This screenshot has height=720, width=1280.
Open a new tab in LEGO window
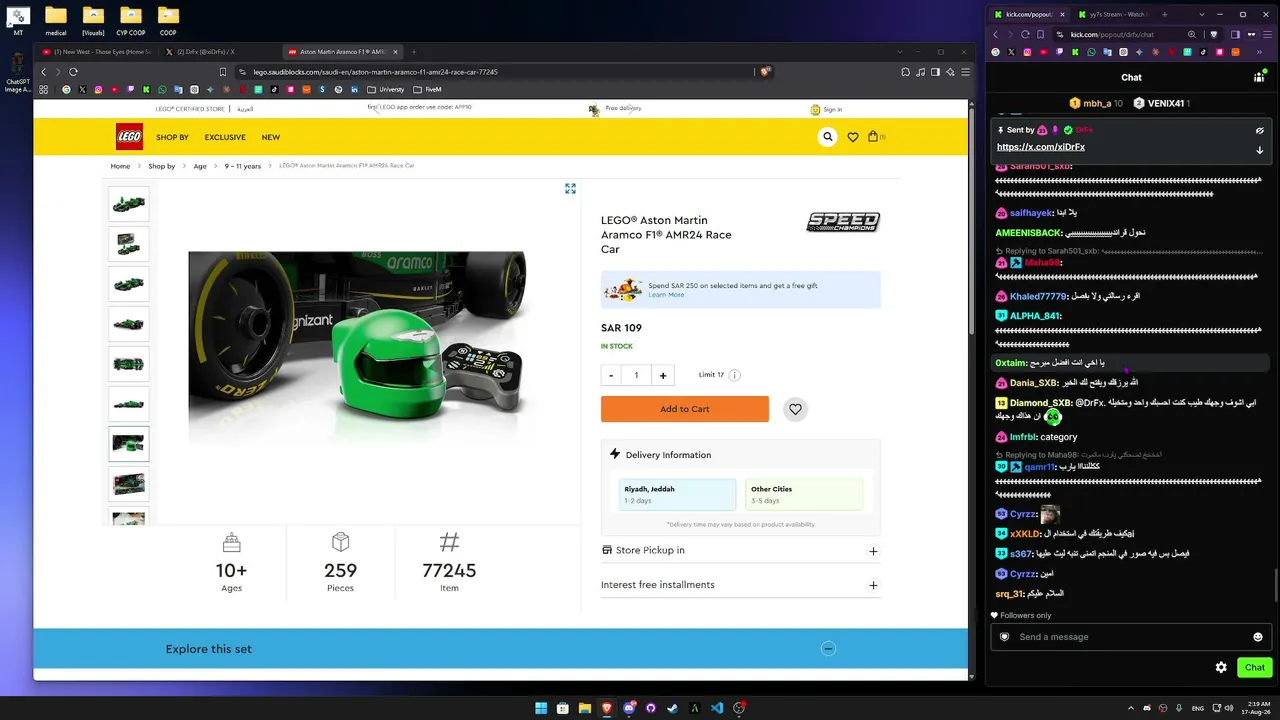[413, 52]
